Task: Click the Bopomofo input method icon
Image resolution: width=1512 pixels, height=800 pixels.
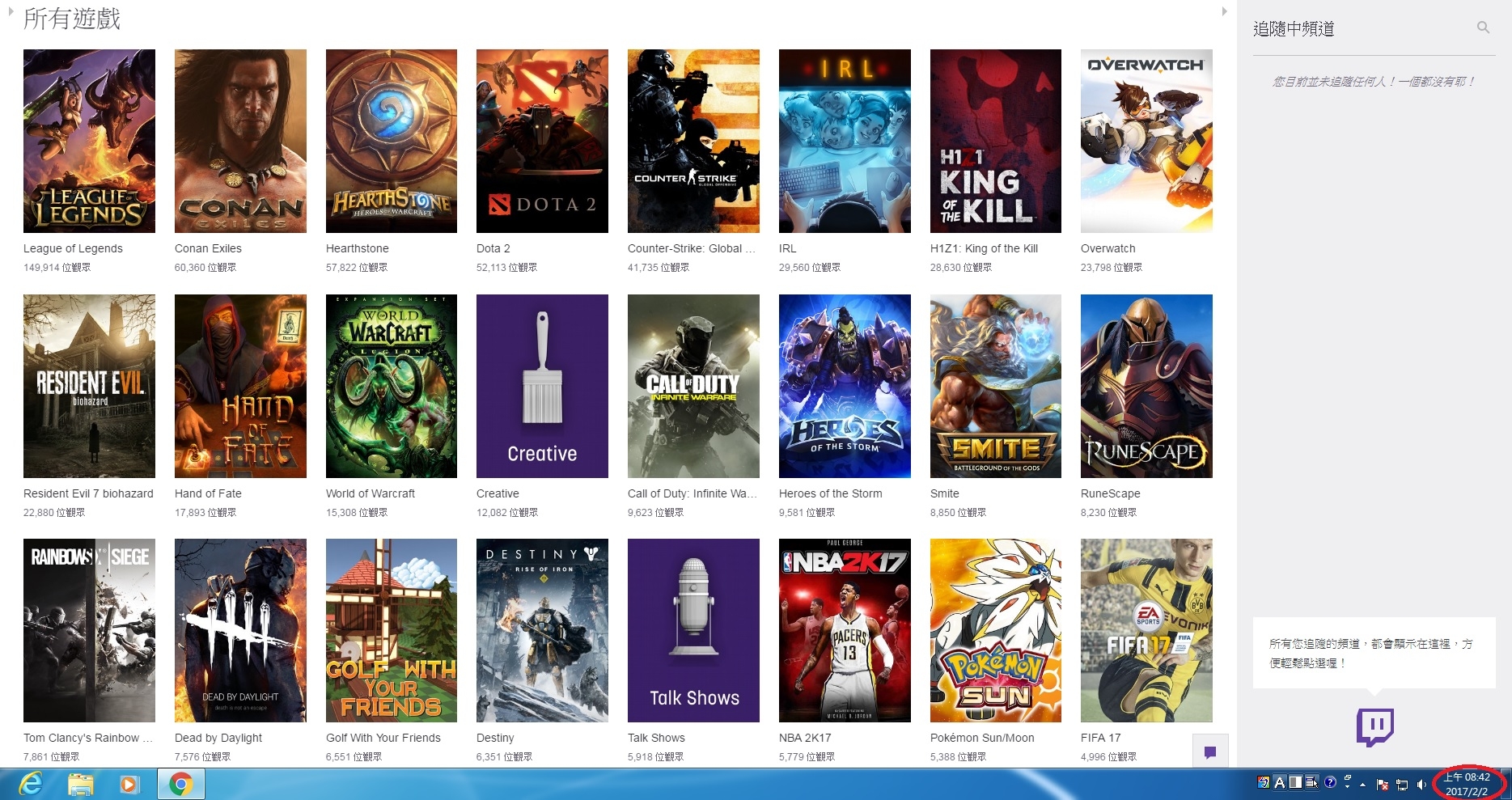Action: (1264, 782)
